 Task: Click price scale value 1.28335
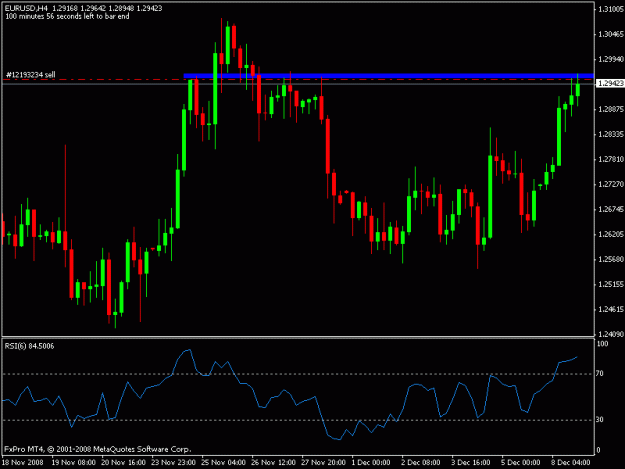click(611, 134)
